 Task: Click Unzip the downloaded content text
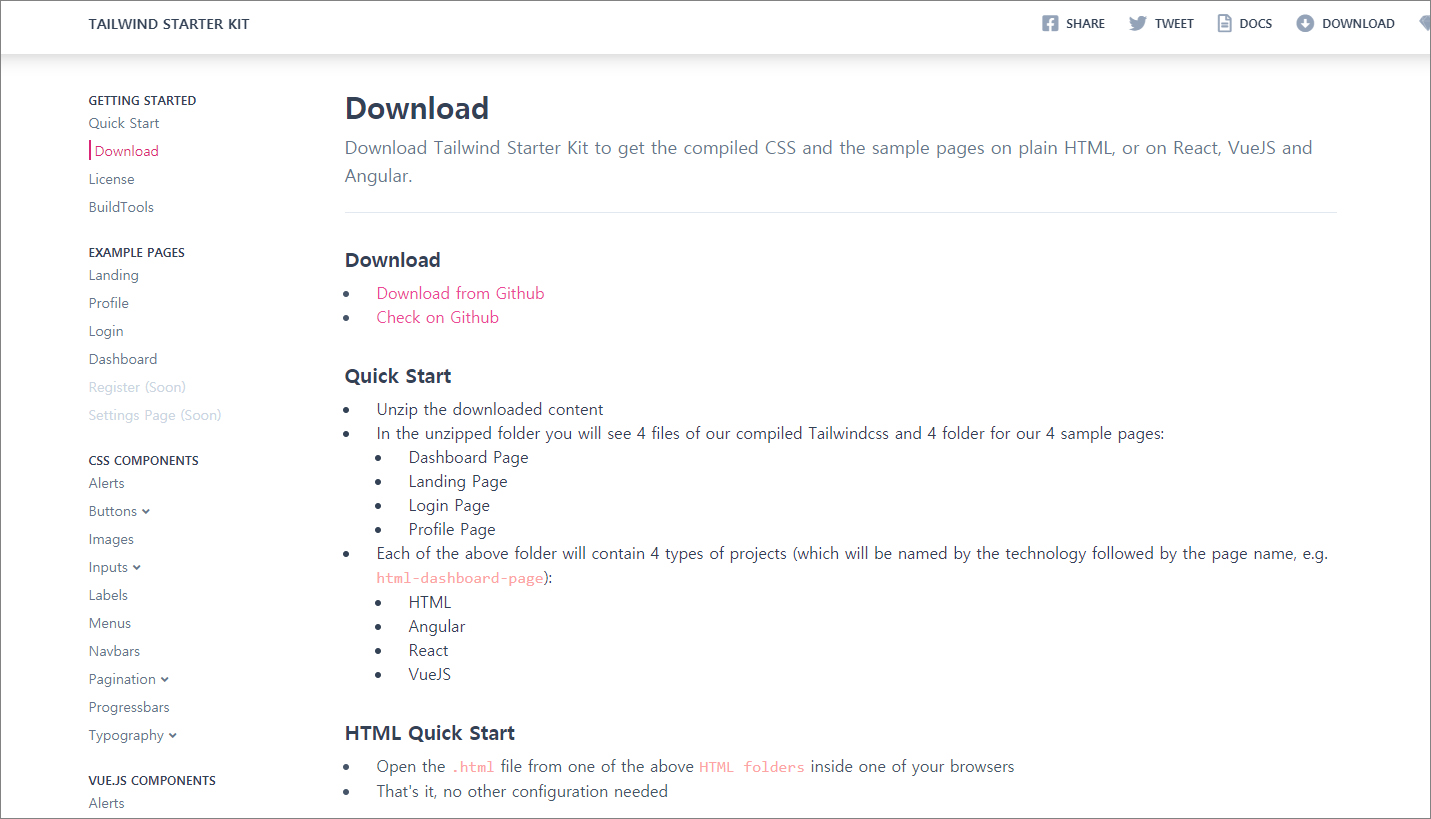[x=490, y=409]
